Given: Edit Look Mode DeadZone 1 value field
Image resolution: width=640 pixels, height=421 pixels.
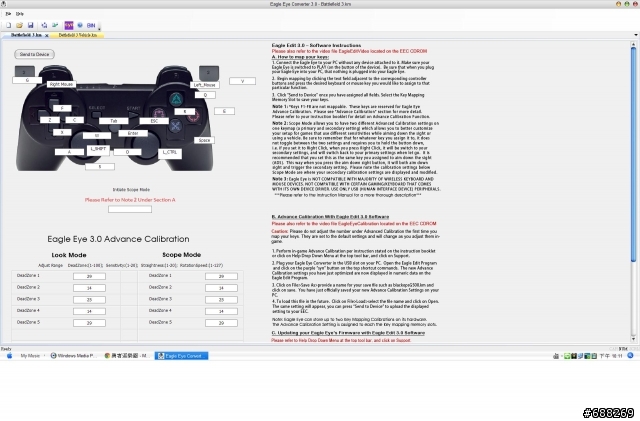Looking at the screenshot, I should [89, 276].
